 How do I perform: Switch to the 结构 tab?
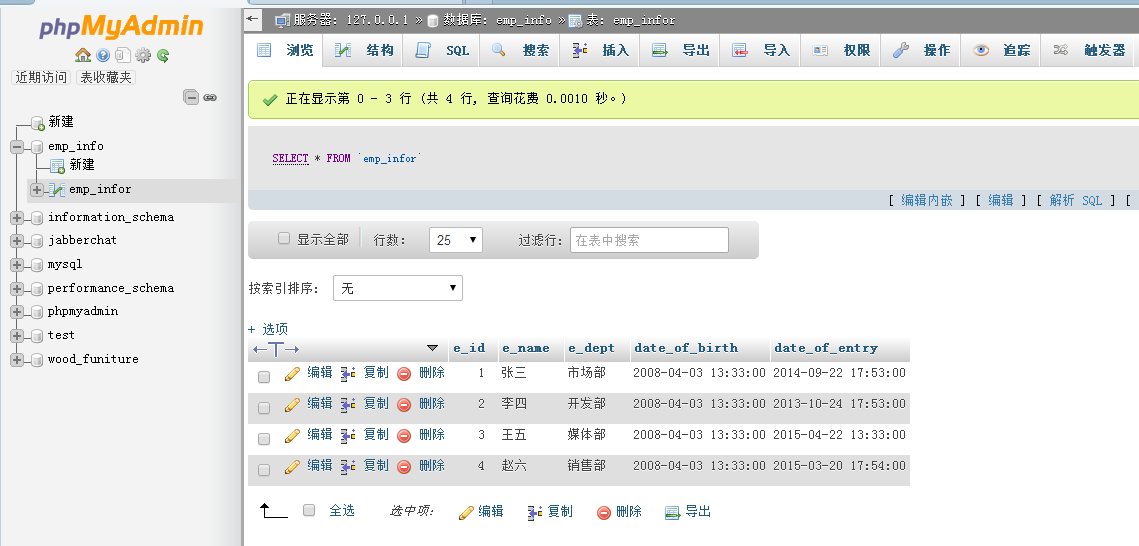(x=364, y=50)
